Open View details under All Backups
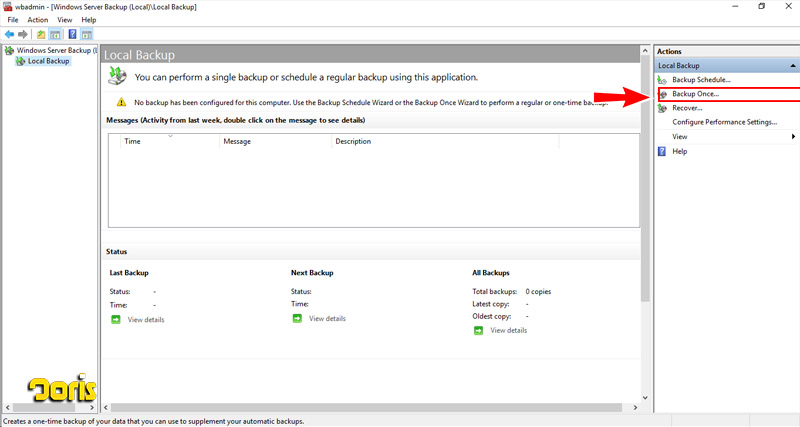Viewport: 800px width, 427px height. 509,331
